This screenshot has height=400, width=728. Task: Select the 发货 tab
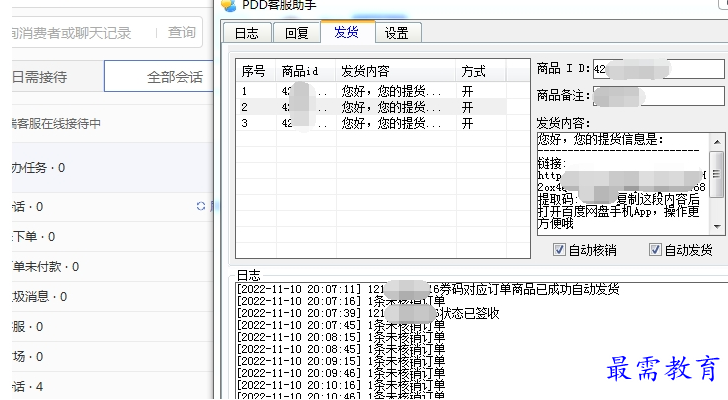347,32
